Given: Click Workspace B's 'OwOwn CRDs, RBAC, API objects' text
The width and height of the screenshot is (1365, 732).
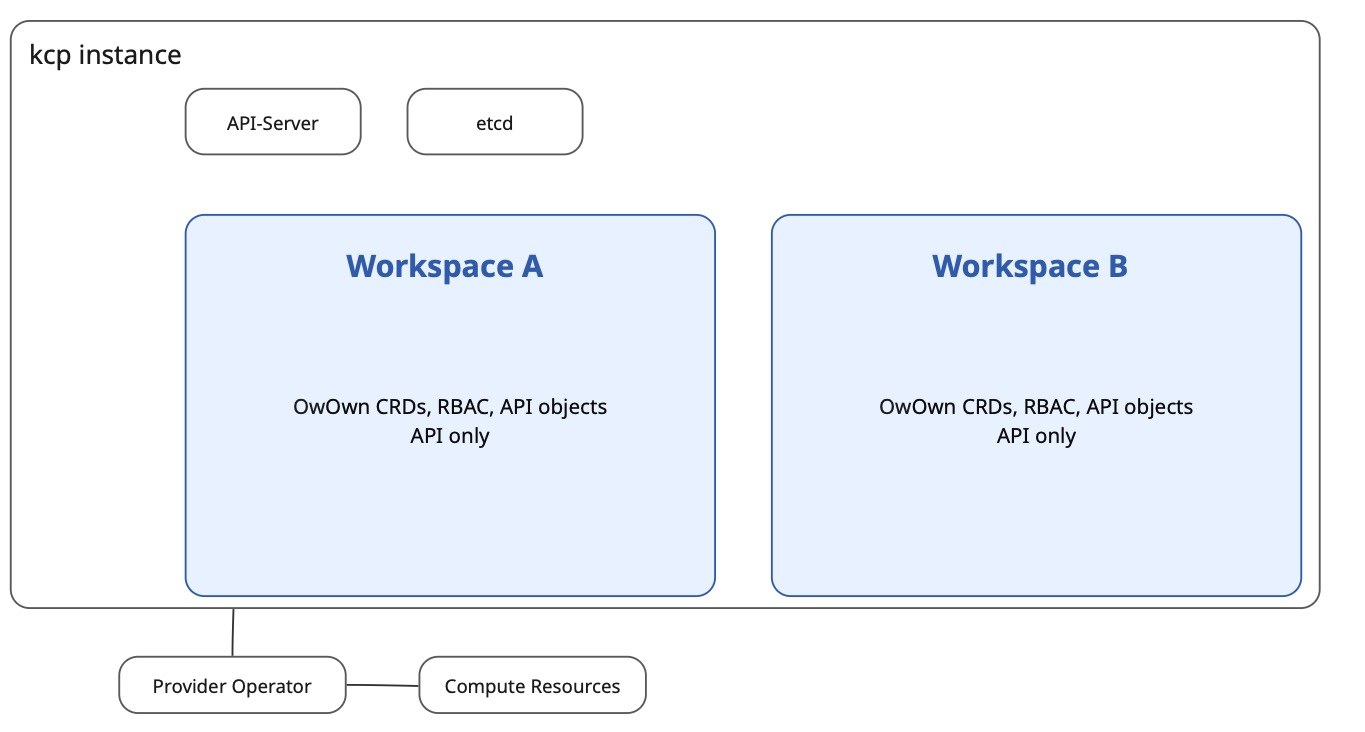Looking at the screenshot, I should [1036, 407].
